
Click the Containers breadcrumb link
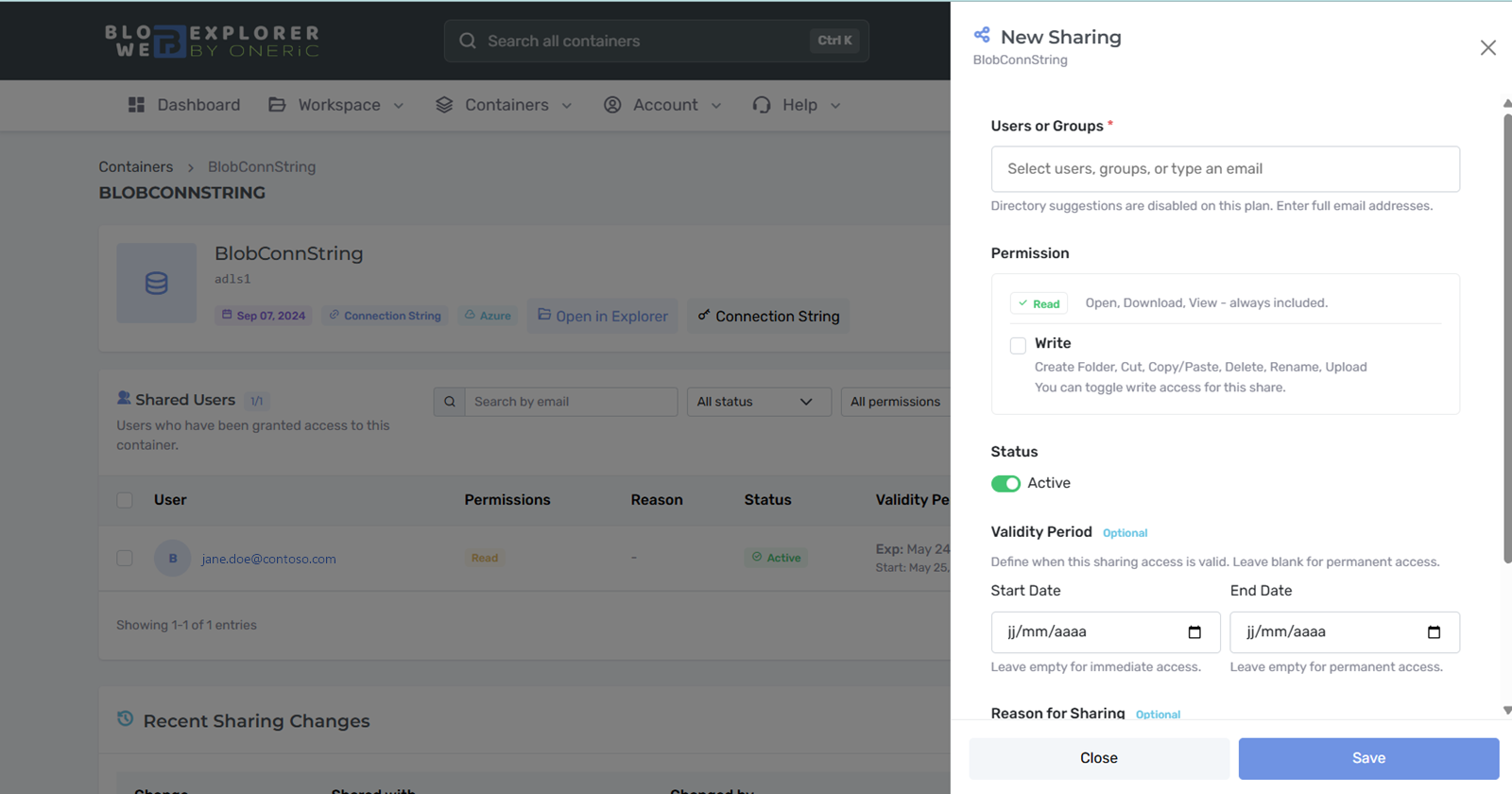[x=136, y=166]
